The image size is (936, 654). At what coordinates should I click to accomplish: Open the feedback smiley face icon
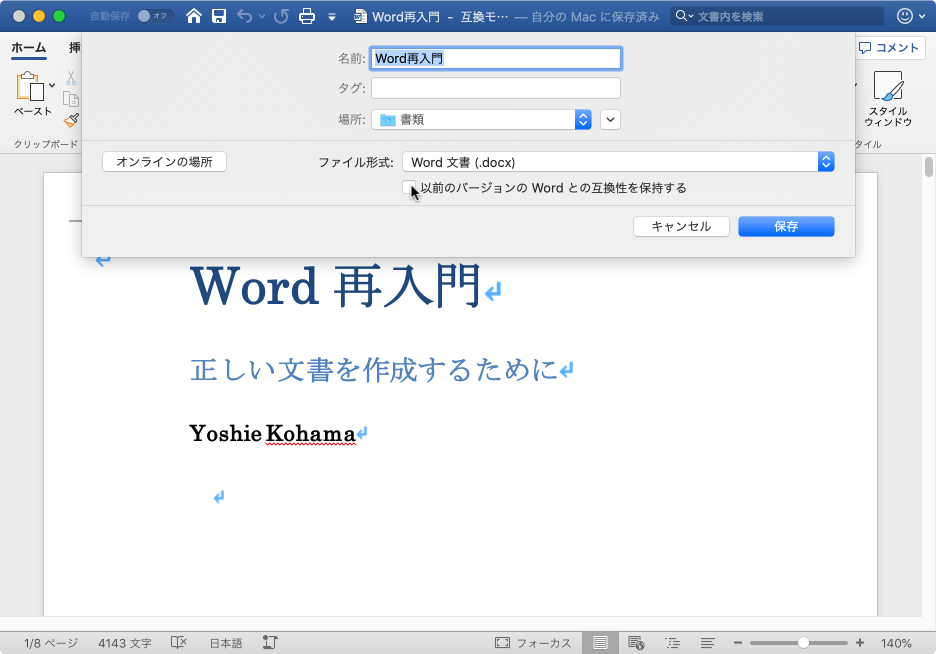905,16
